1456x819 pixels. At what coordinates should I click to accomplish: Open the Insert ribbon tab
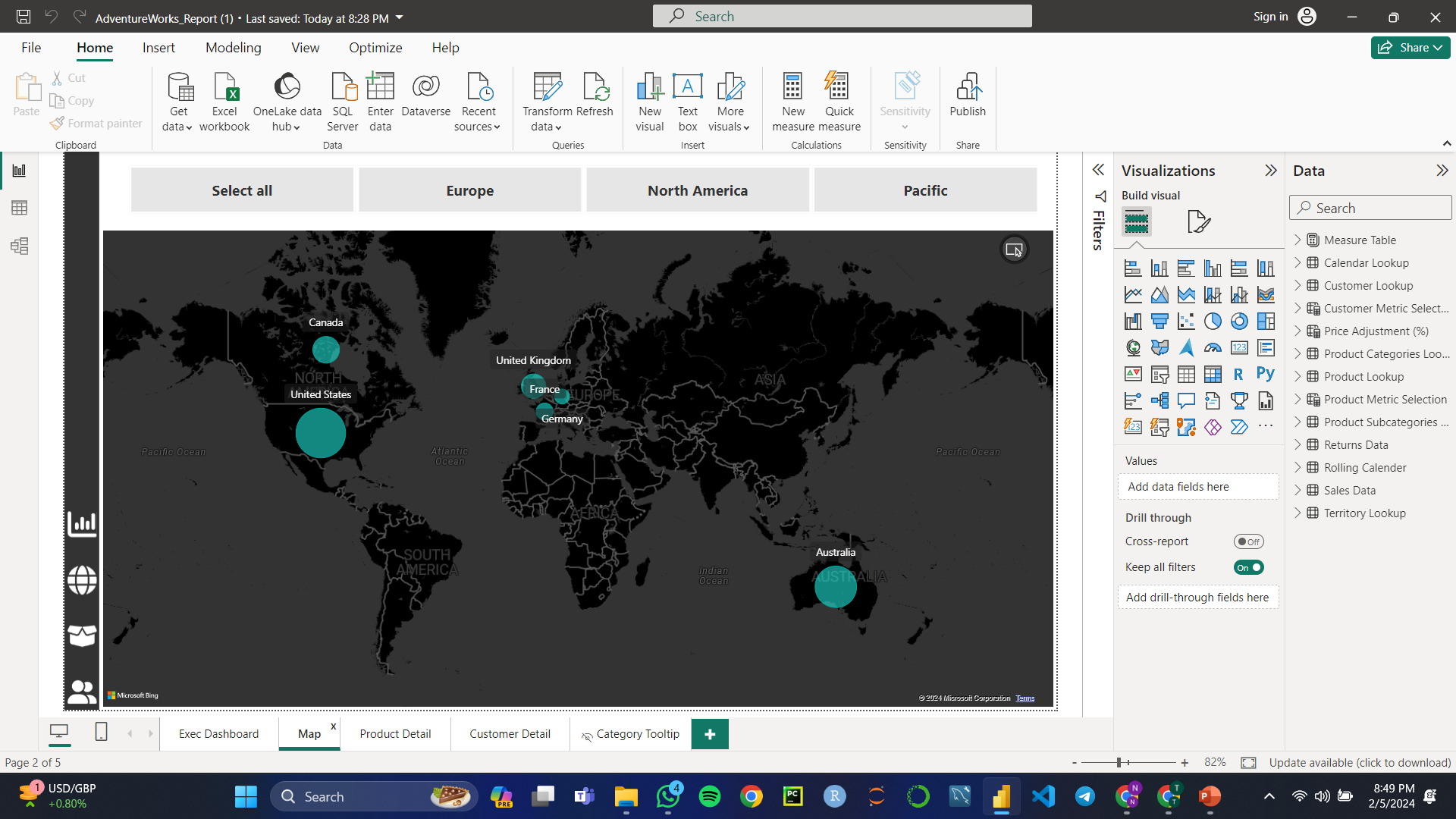[158, 48]
